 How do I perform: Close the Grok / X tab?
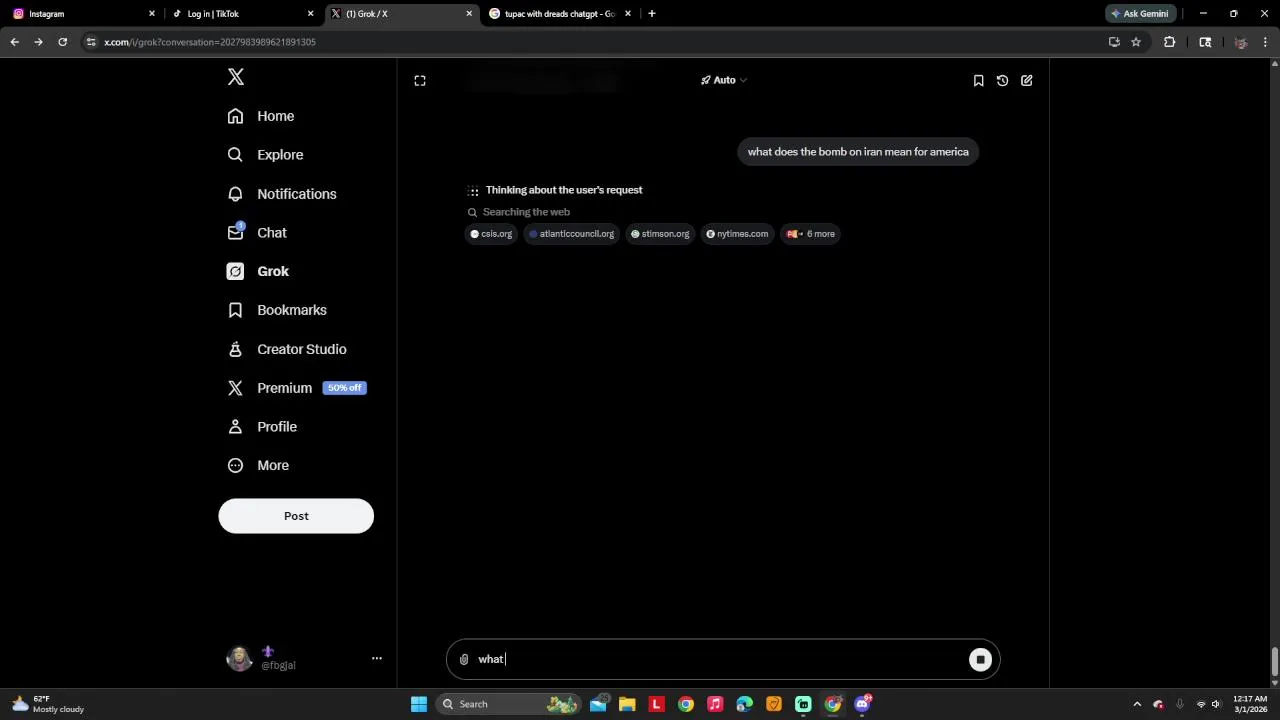tap(469, 14)
